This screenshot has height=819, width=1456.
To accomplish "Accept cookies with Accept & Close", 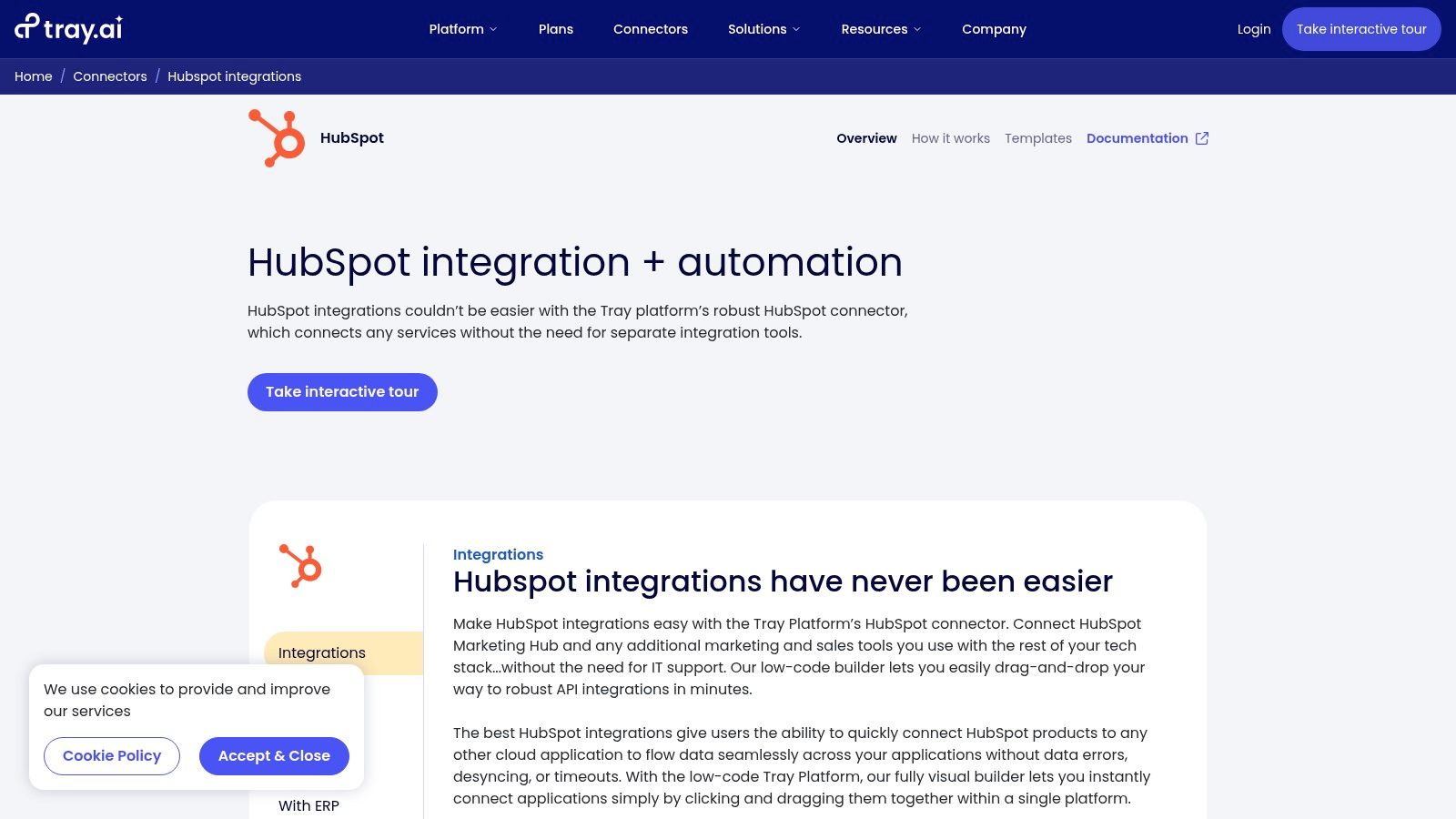I will pyautogui.click(x=274, y=755).
